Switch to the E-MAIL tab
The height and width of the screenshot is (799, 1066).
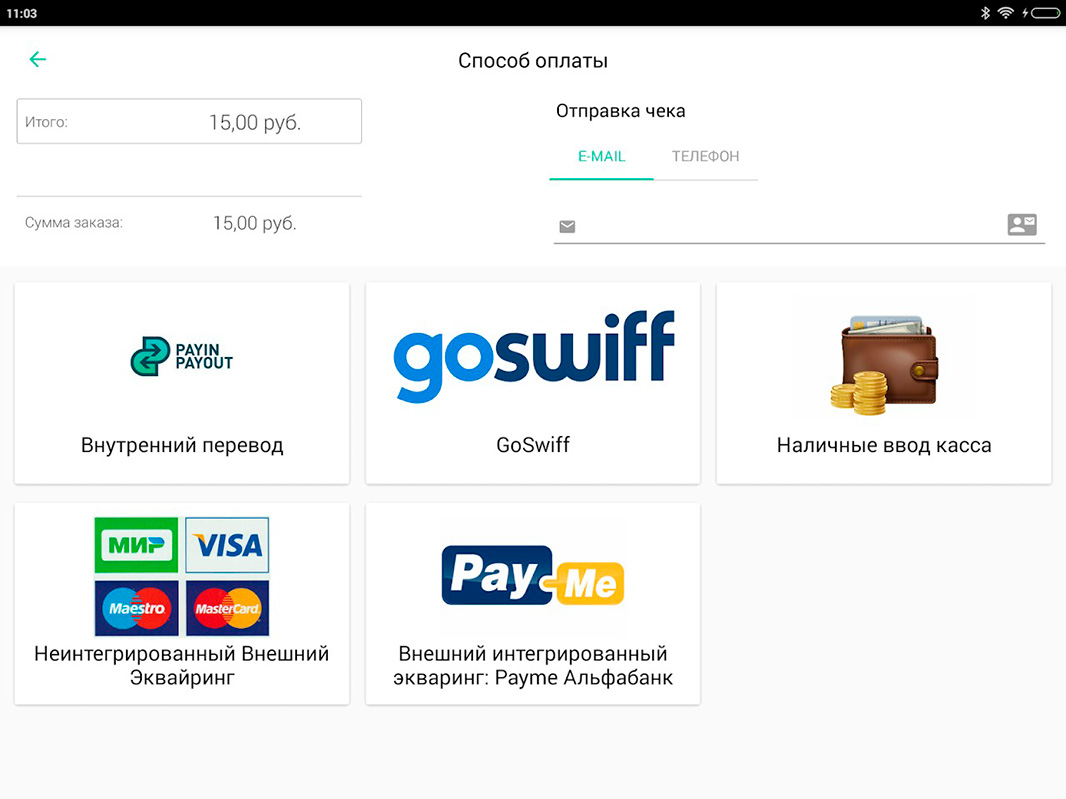[x=602, y=157]
